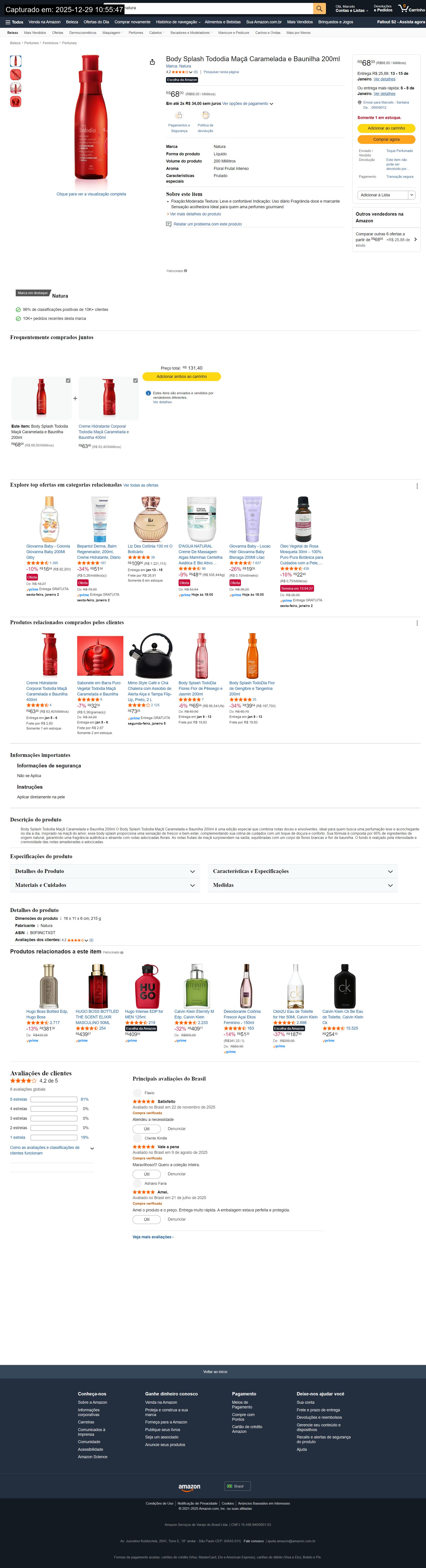Open three-dot menu beside Explore top ofertas

click(417, 486)
